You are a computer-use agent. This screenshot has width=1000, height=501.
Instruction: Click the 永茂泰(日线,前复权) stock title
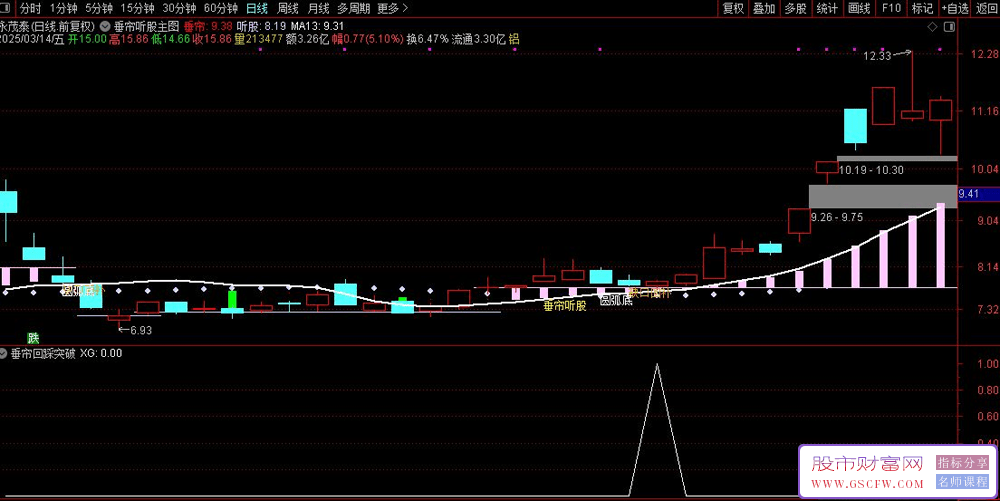pos(48,27)
